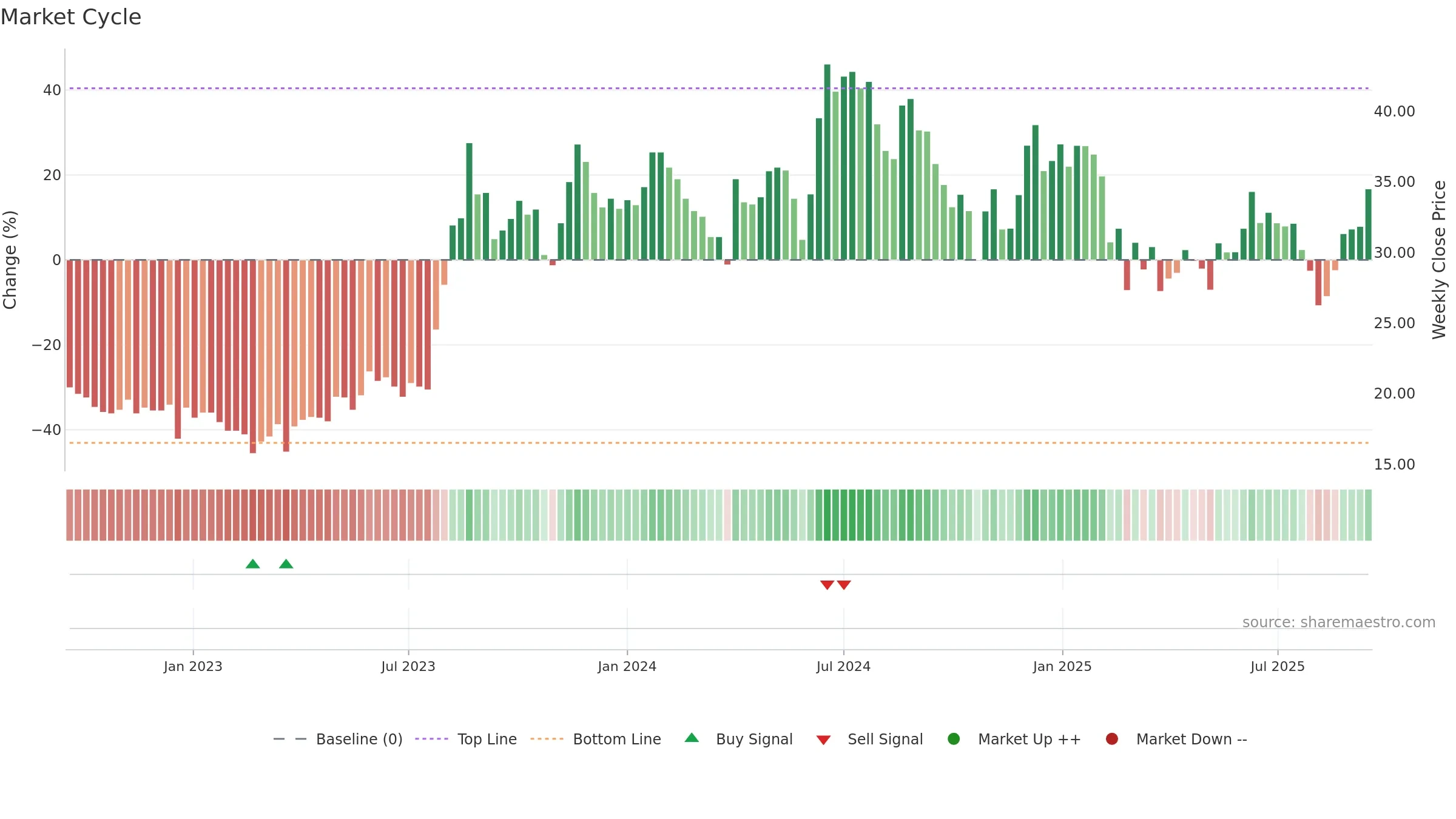This screenshot has height=819, width=1456.
Task: Toggle the Top Line legend label
Action: pos(487,739)
